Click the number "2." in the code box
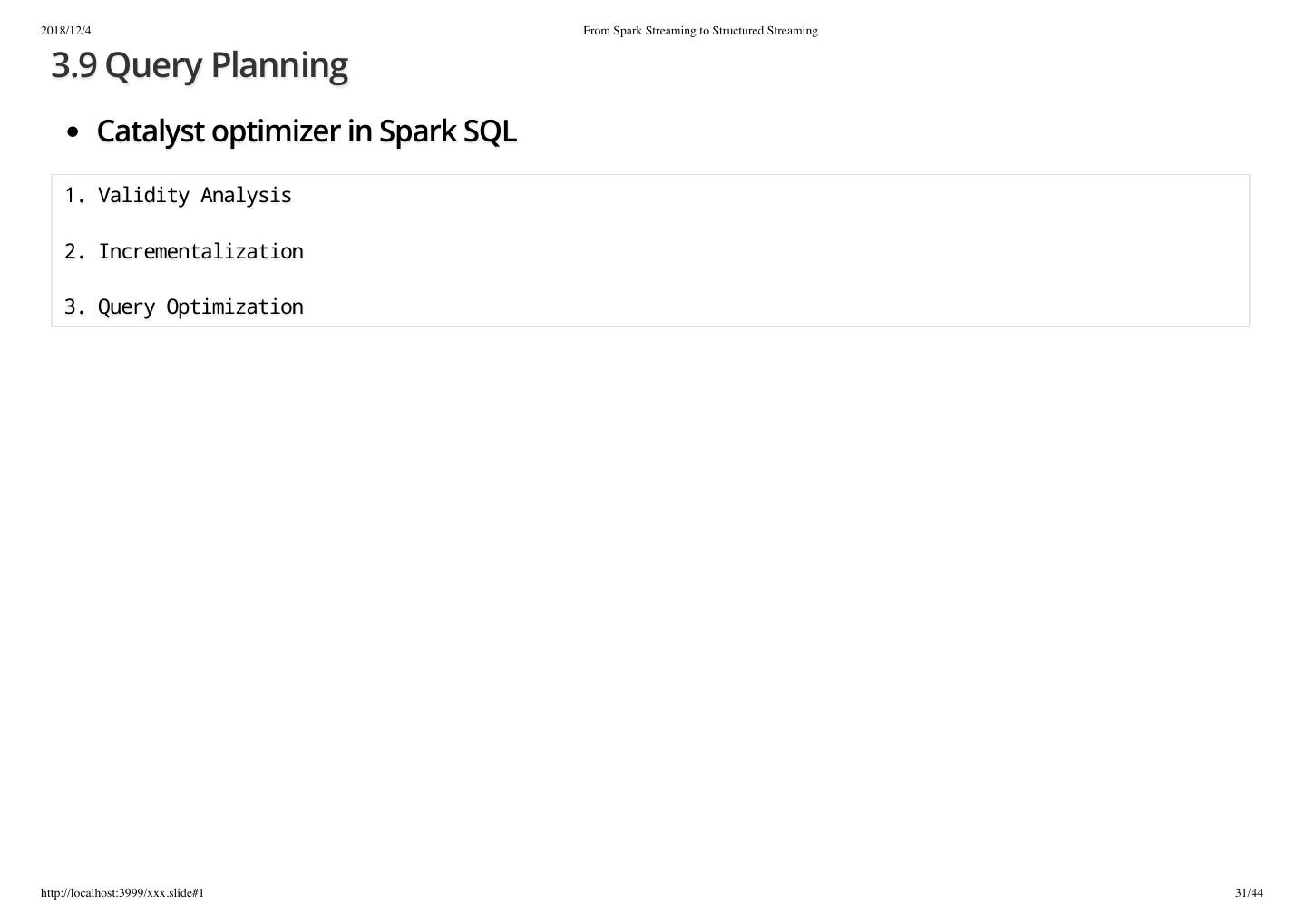Viewport: 1306px width, 924px height. (x=74, y=251)
